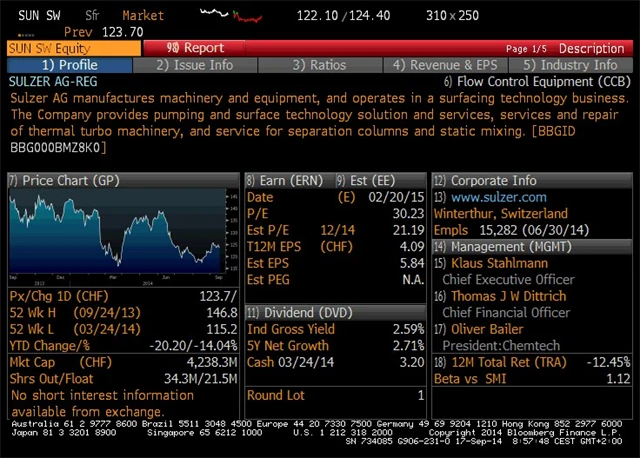Open 6) Flow Control Equipment (CCB) link
The width and height of the screenshot is (640, 458).
click(537, 82)
